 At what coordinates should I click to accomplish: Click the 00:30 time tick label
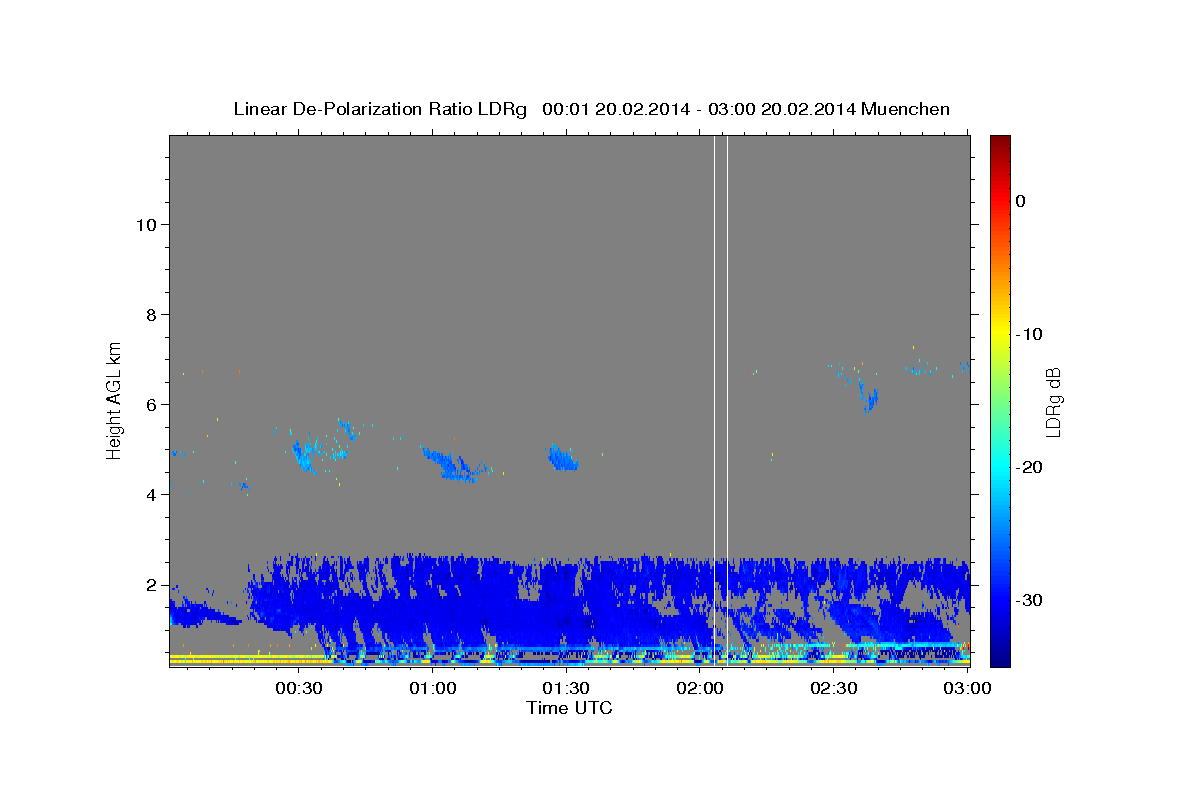click(x=298, y=689)
